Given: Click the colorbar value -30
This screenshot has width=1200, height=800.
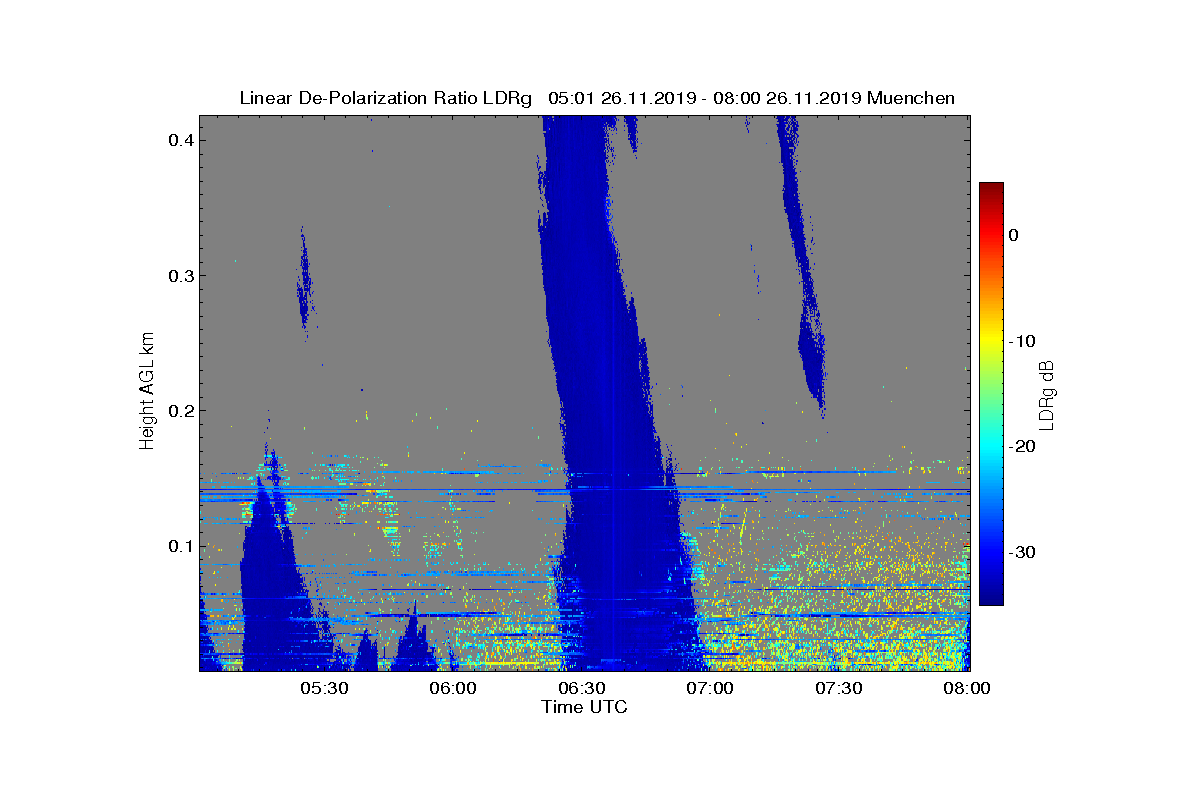Looking at the screenshot, I should coord(1022,552).
